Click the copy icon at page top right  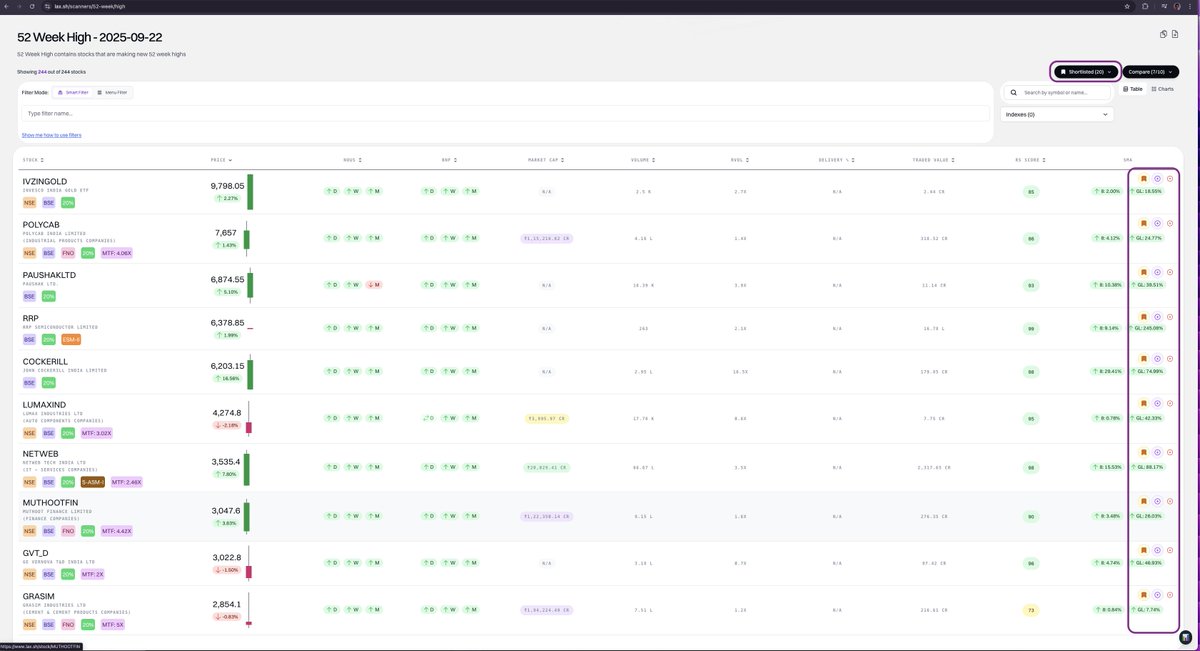1164,35
